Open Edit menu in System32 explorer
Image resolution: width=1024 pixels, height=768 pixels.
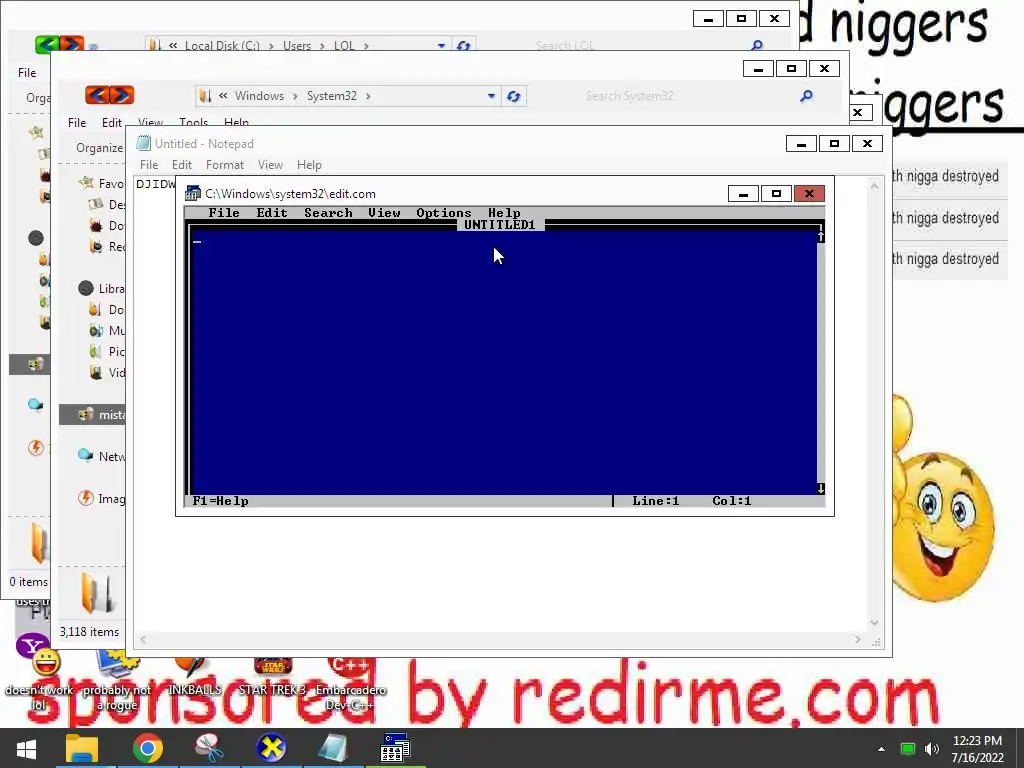(112, 123)
